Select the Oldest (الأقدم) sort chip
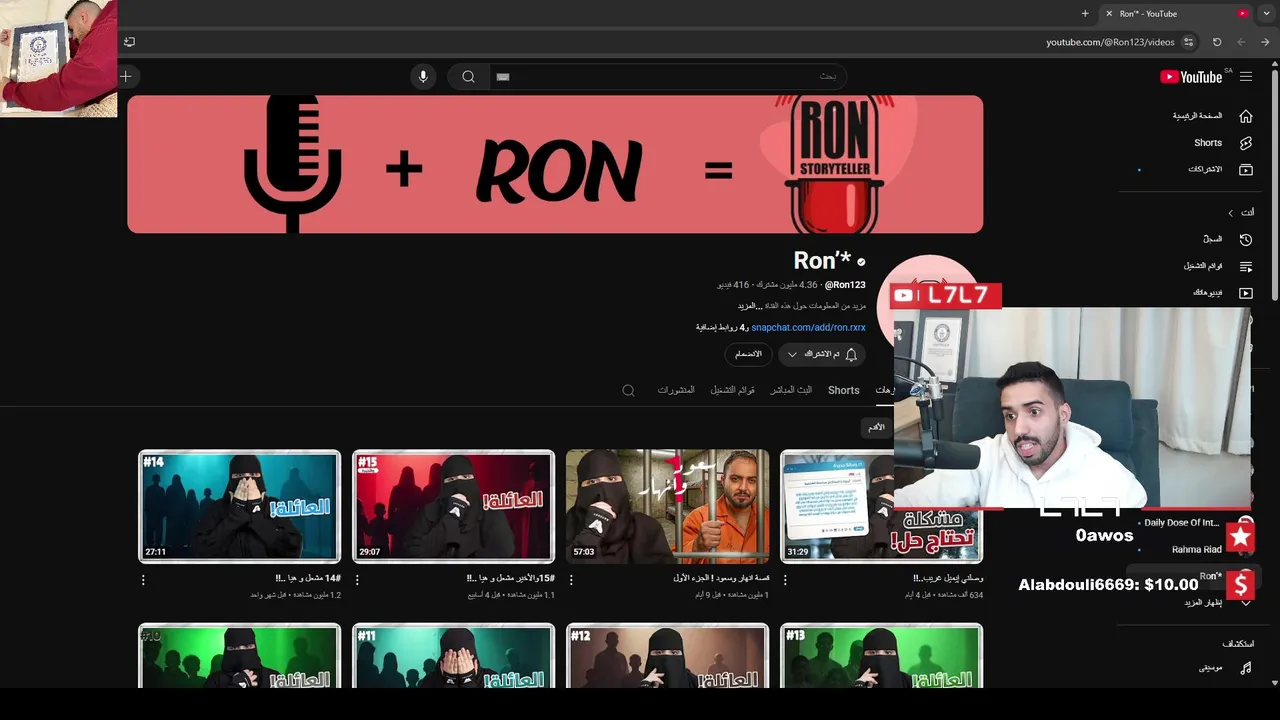Image resolution: width=1280 pixels, height=720 pixels. coord(876,427)
